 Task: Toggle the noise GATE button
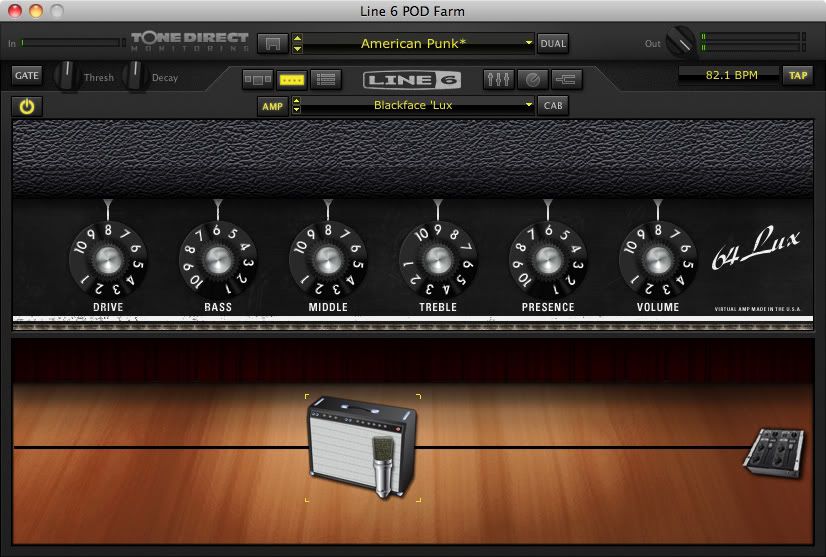click(x=26, y=75)
